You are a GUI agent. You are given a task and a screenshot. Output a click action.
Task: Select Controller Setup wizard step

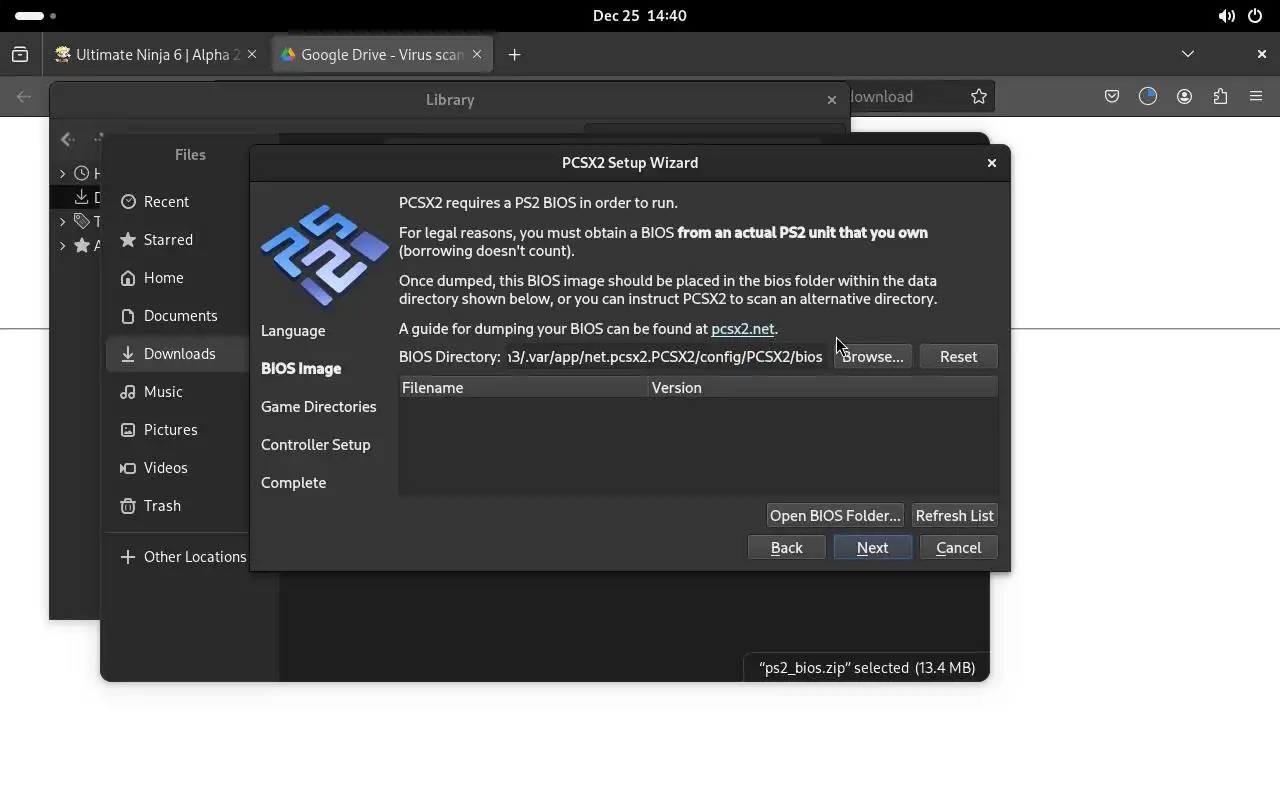[x=316, y=445]
